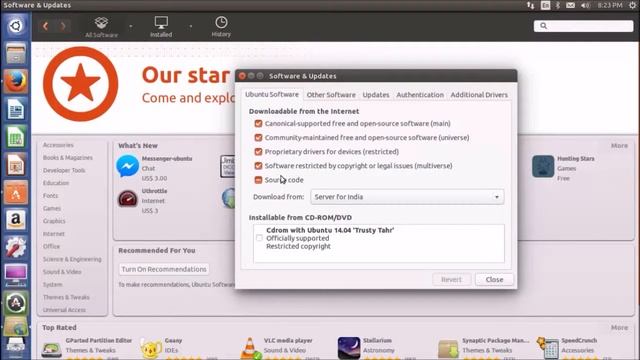Show All Software view
The width and height of the screenshot is (640, 360).
click(101, 27)
